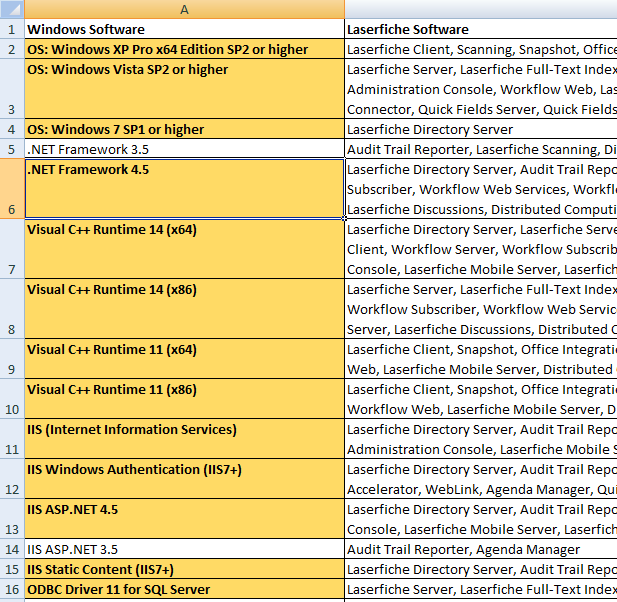Select cell 'OS: Windows Vista SP2 or higher'
Image resolution: width=617 pixels, height=602 pixels.
185,89
